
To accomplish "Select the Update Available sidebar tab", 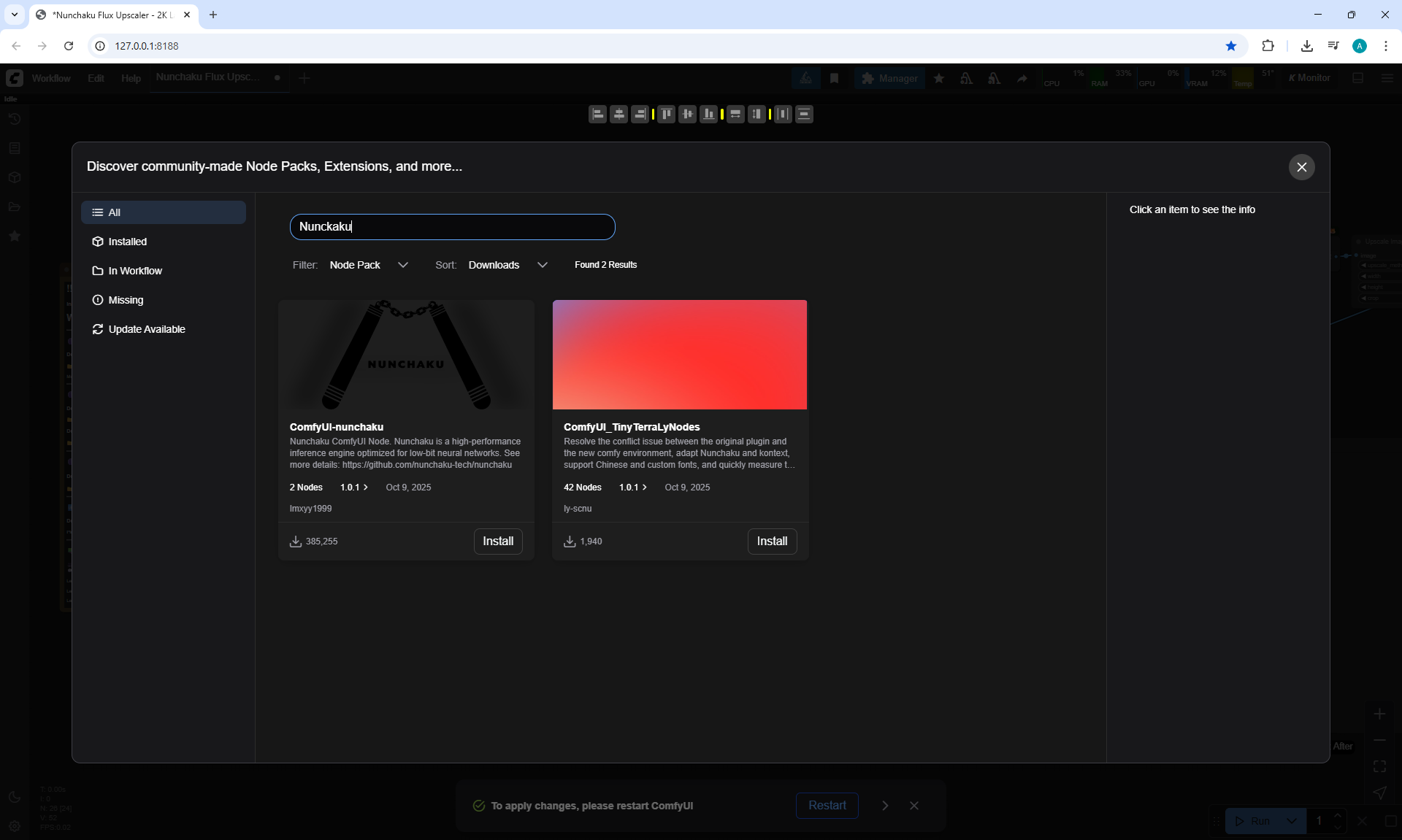I will coord(146,329).
